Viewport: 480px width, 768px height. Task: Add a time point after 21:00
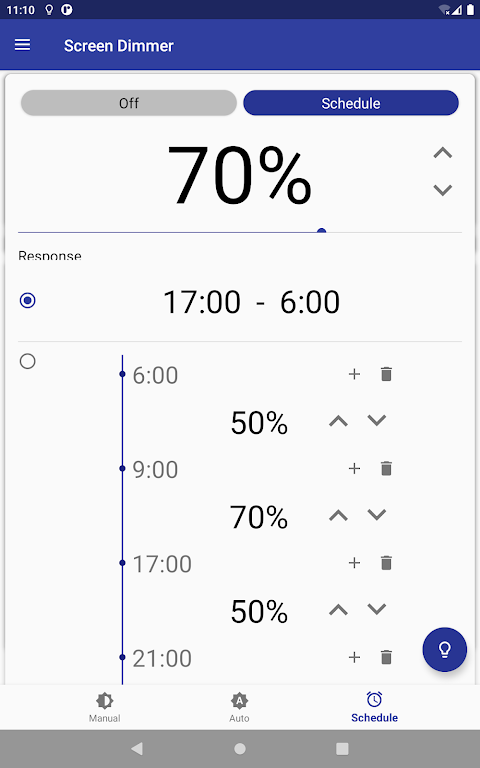(x=354, y=657)
